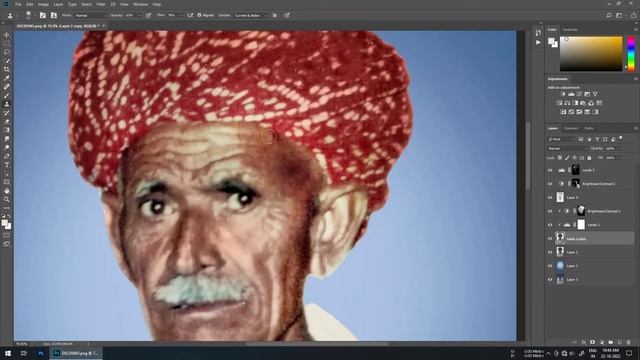Open the Image menu

coord(43,4)
